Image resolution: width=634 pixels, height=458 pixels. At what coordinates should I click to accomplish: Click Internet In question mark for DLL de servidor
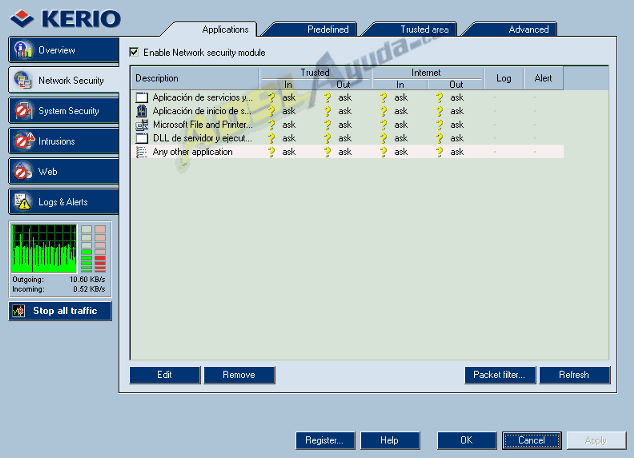coord(383,138)
